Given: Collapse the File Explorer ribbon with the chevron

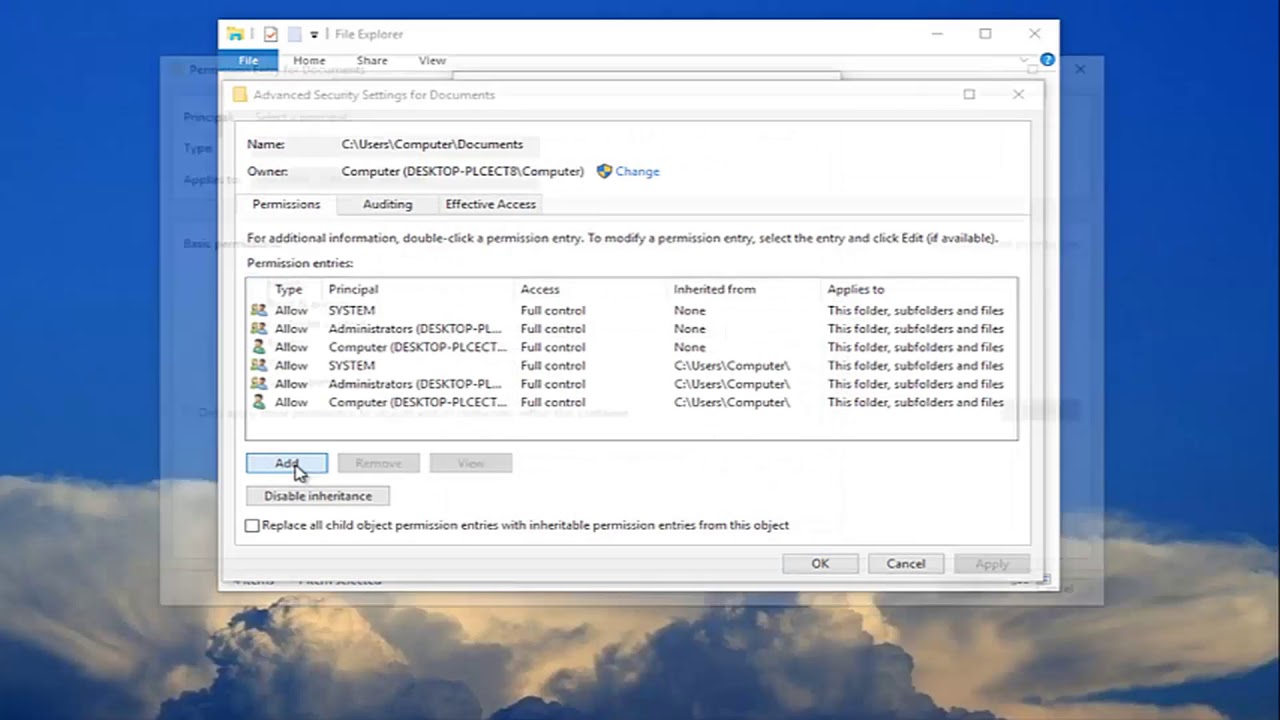Looking at the screenshot, I should 1025,61.
